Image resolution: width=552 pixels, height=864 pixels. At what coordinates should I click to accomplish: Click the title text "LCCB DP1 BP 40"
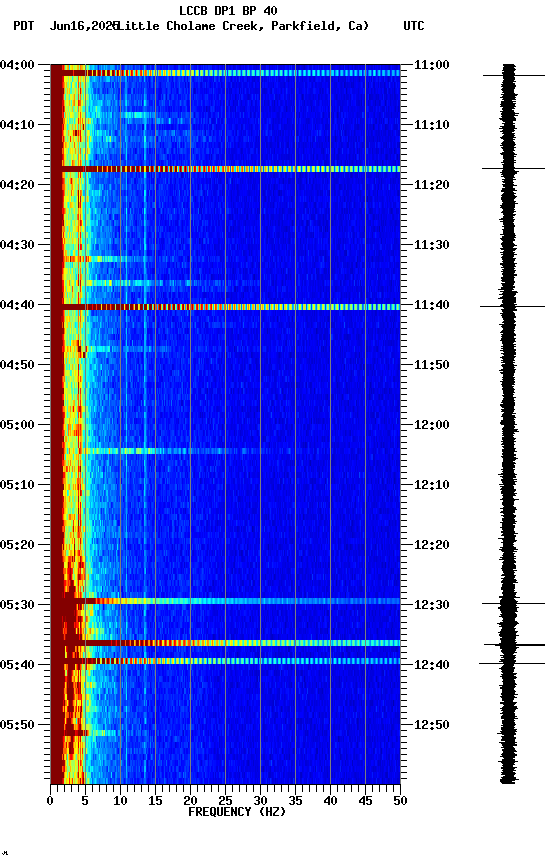coord(228,10)
